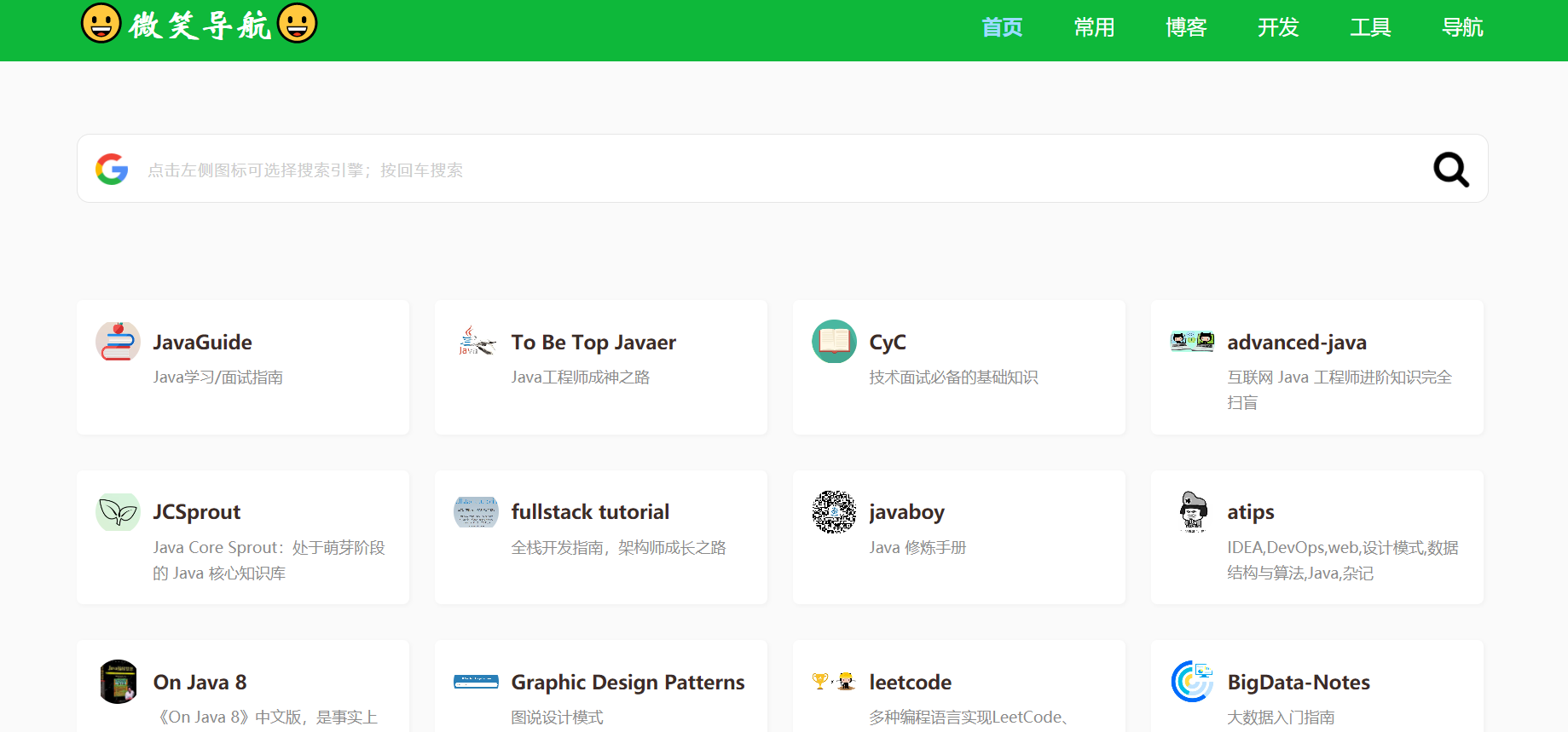Viewport: 1568px width, 732px height.
Task: Click the Graphic Design Patterns icon
Action: tap(476, 682)
